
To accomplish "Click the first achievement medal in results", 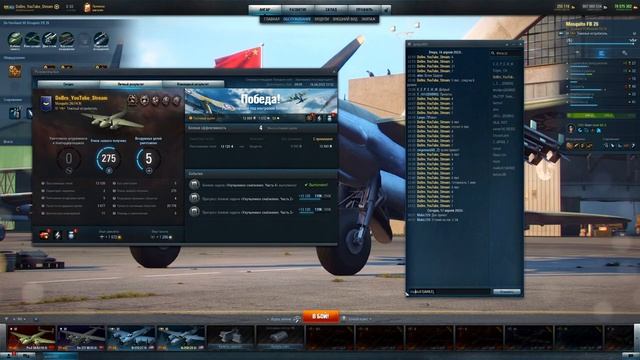I will (132, 100).
